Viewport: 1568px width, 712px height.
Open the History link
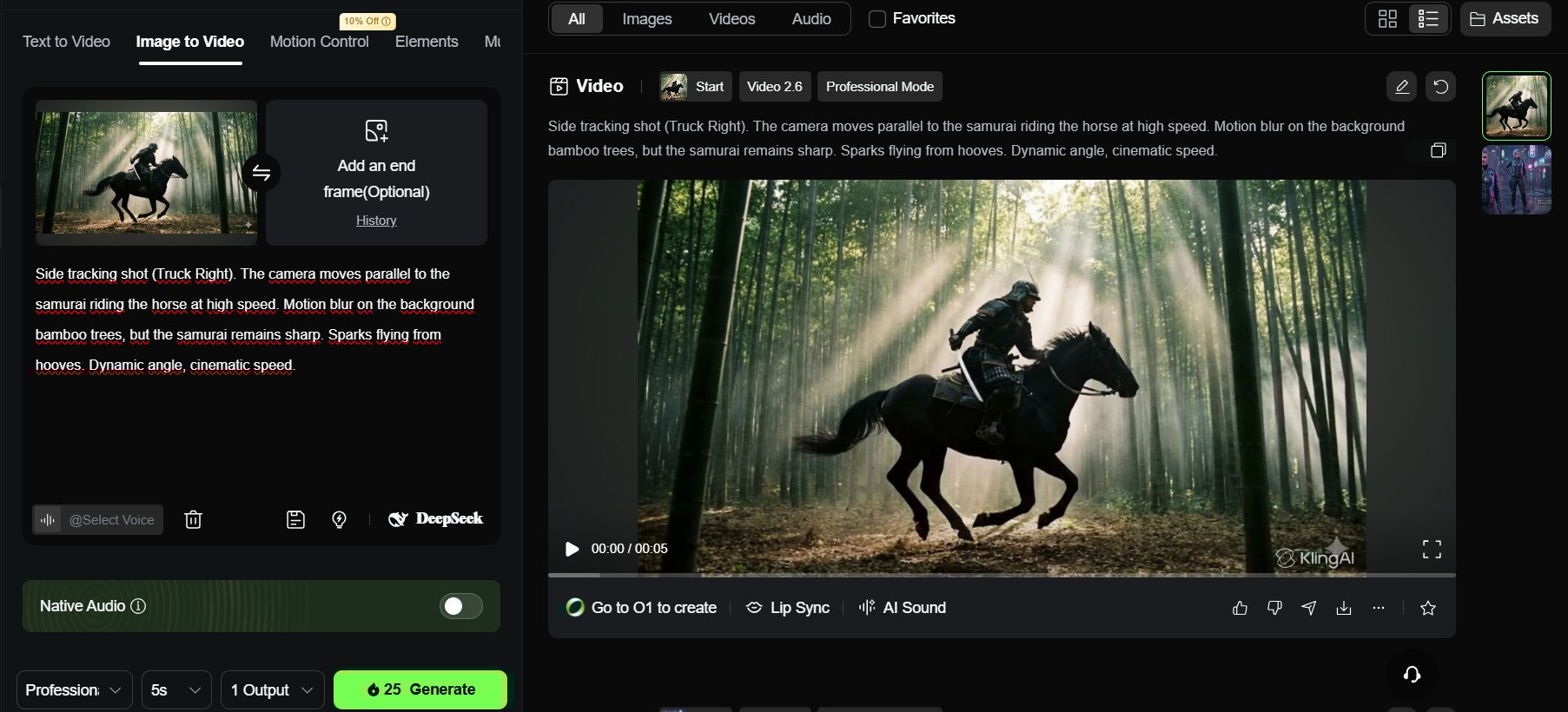click(376, 221)
